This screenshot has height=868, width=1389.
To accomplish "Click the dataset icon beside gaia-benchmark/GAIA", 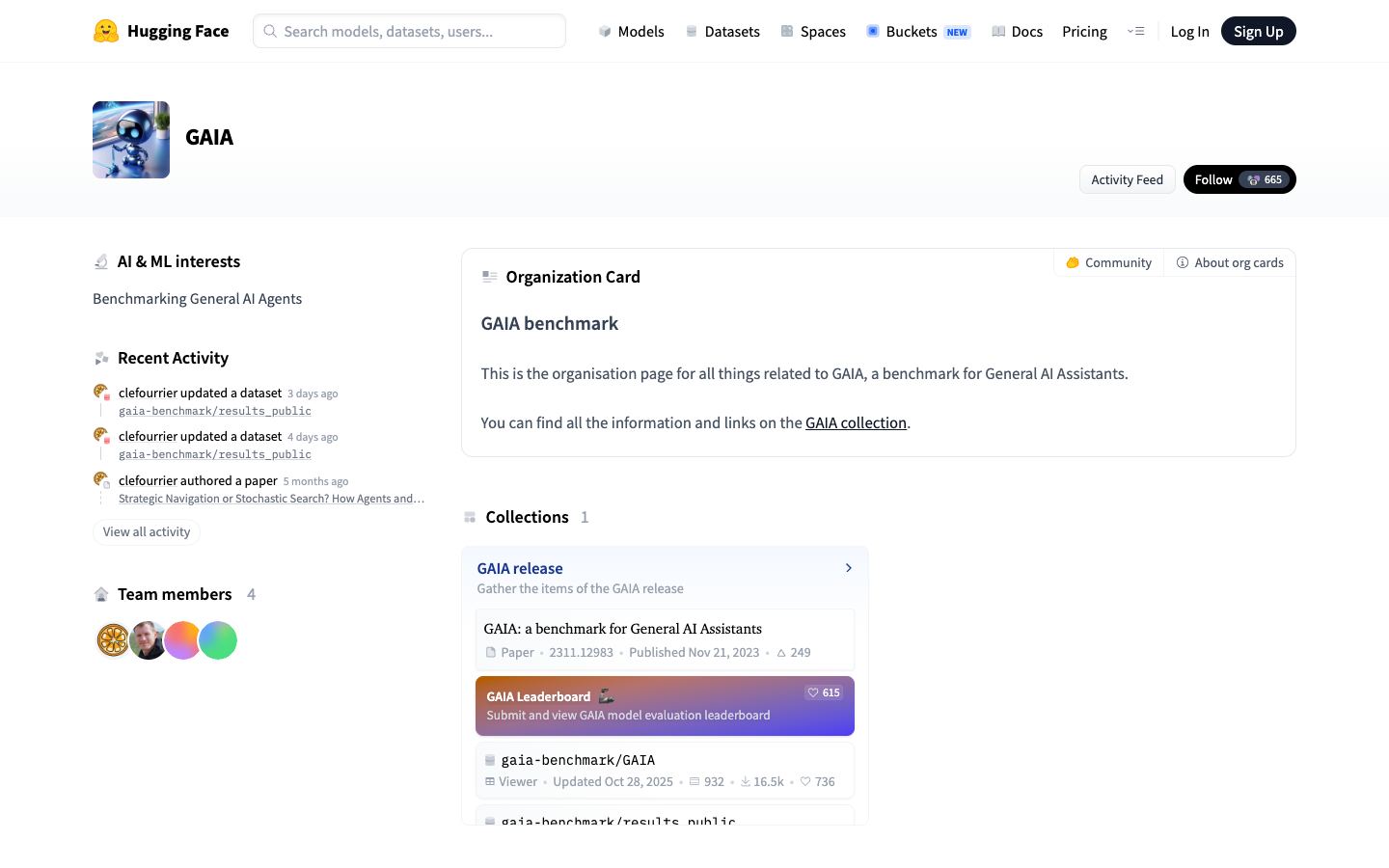I will coord(490,760).
